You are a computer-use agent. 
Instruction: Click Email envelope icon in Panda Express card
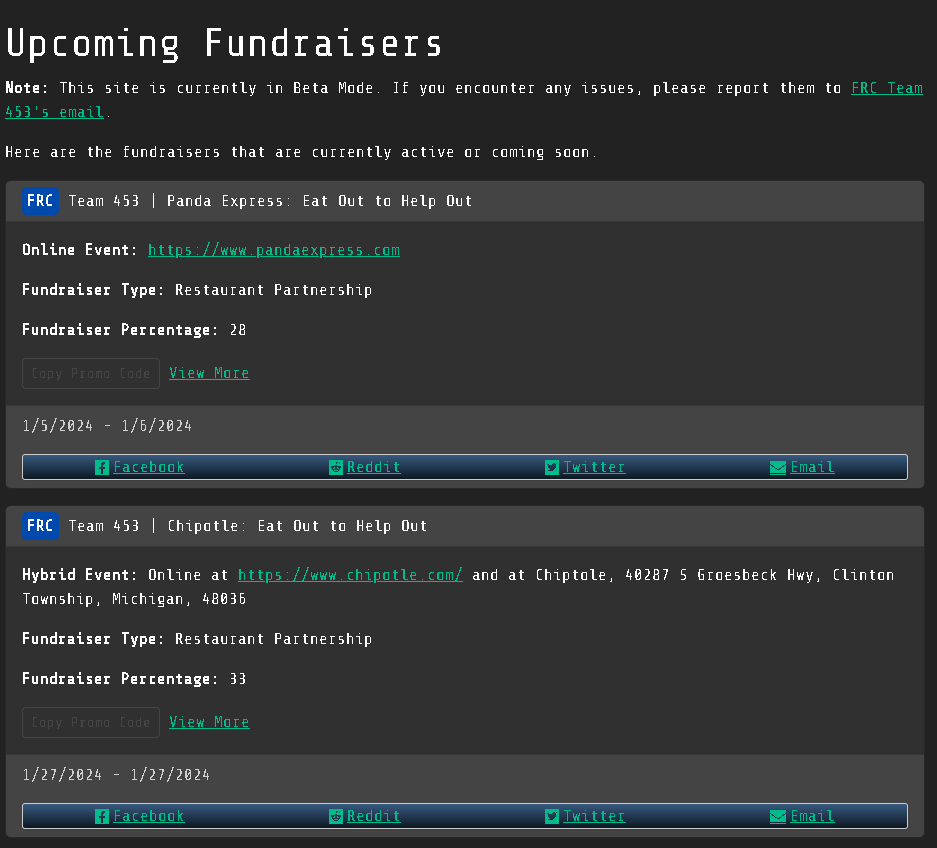(x=777, y=467)
